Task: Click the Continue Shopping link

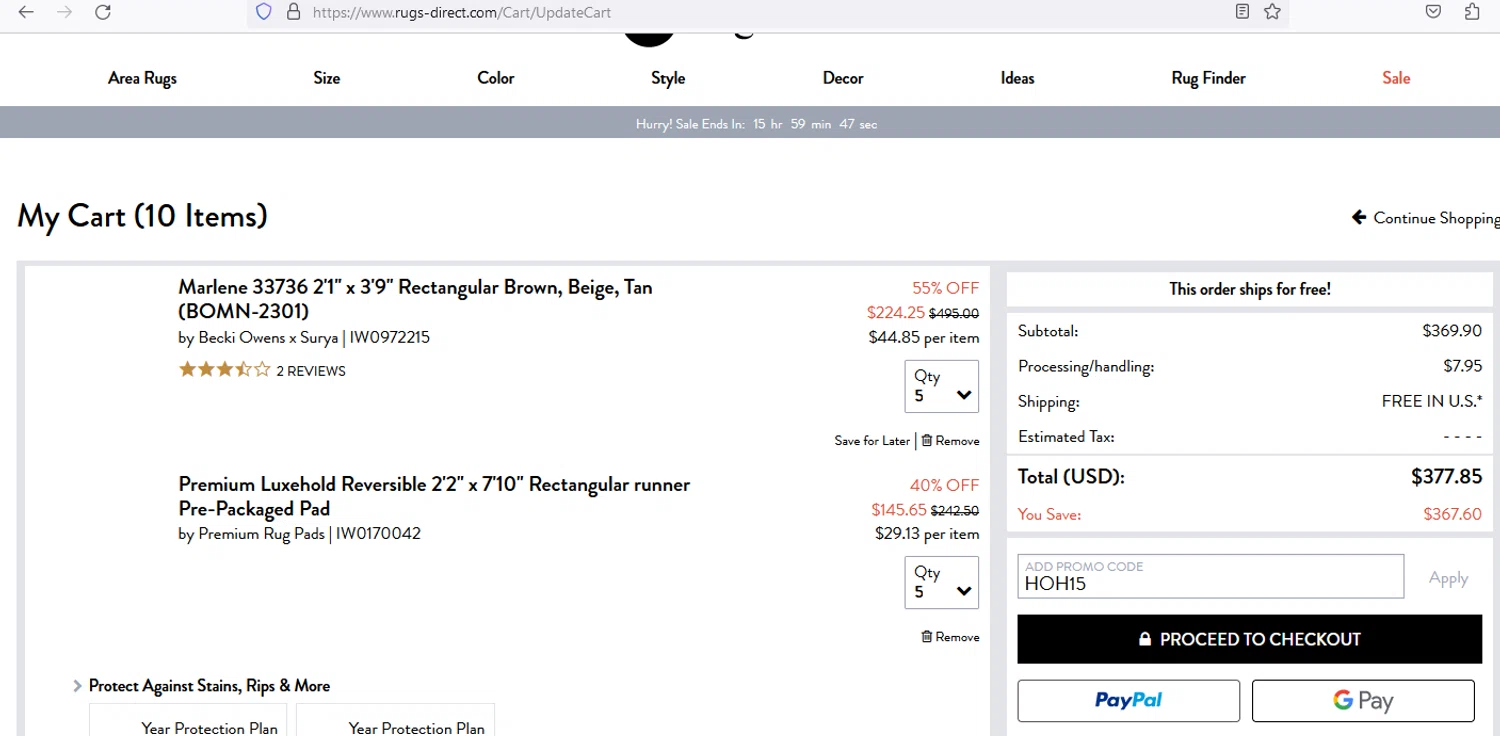Action: [1436, 218]
